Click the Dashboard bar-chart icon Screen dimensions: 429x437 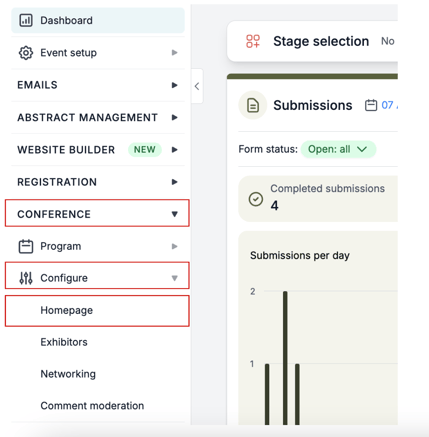[26, 20]
